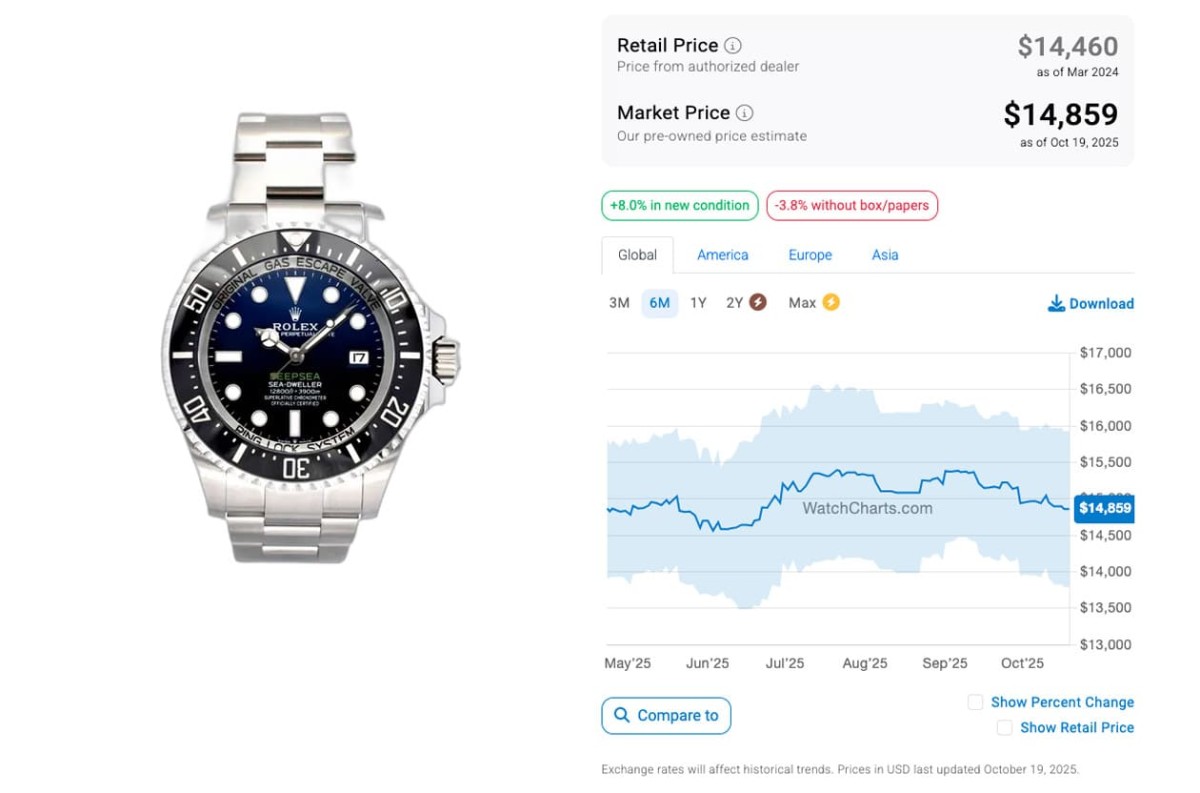Select the Global tab
The height and width of the screenshot is (793, 1200).
(x=637, y=255)
